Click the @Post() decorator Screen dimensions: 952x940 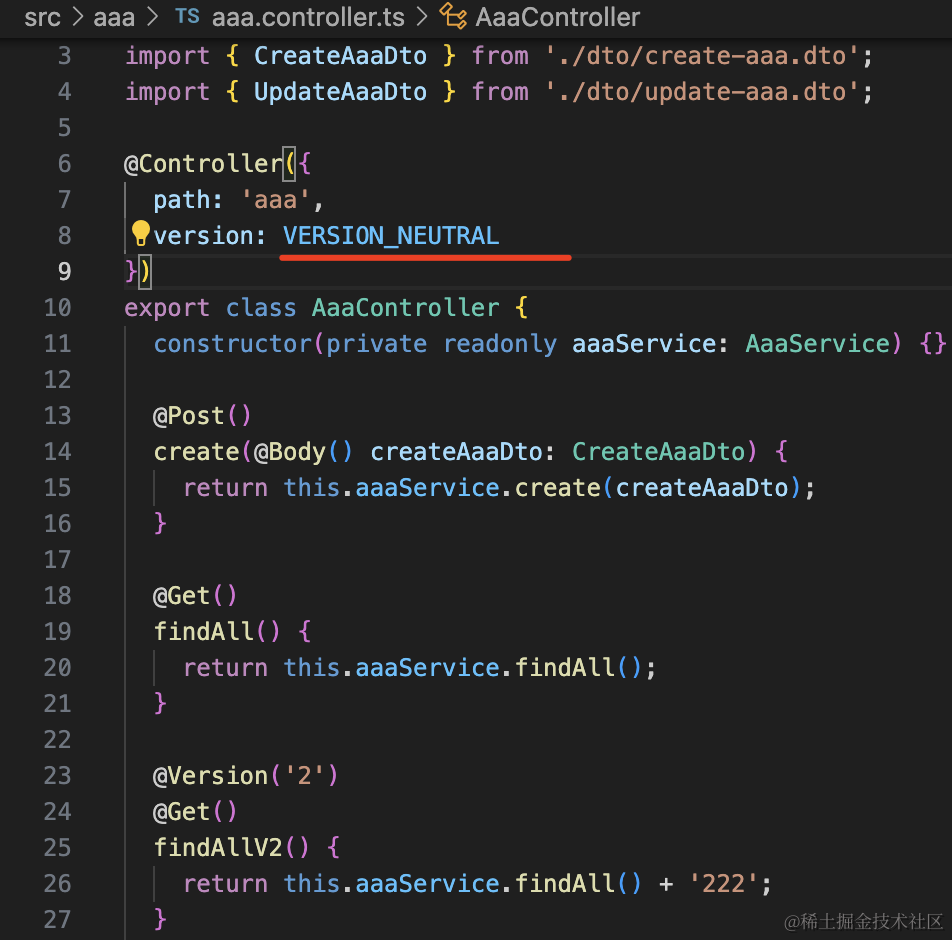coord(202,416)
